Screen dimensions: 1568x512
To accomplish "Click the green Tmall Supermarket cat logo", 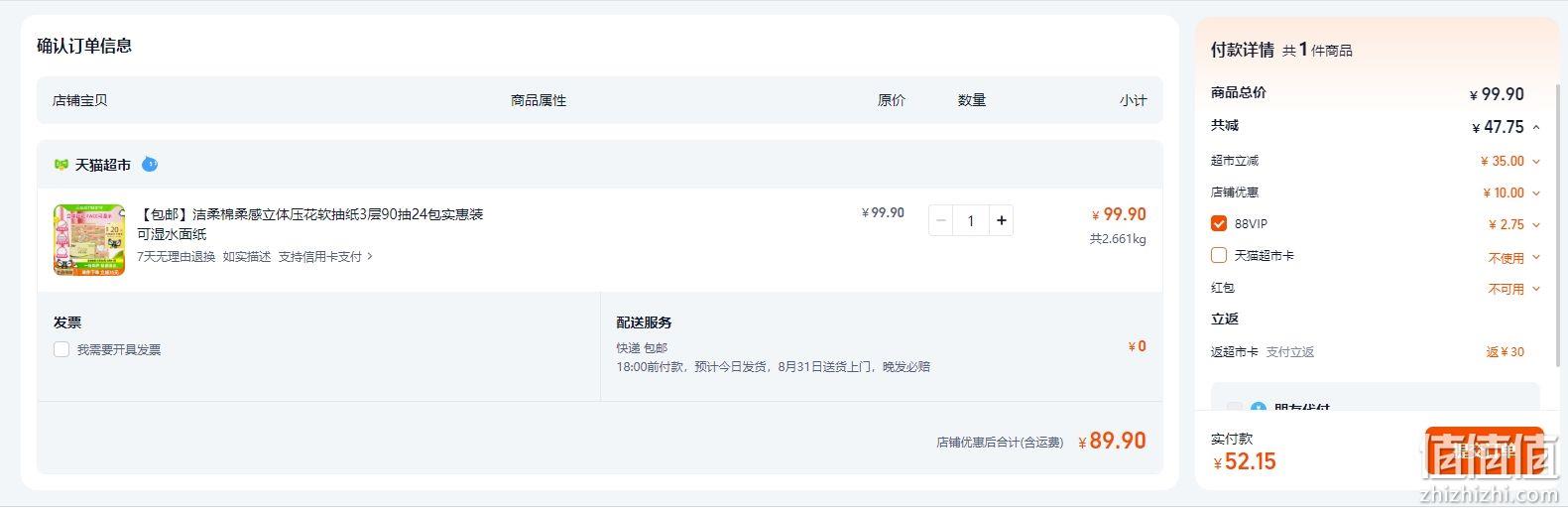I will coord(61,165).
